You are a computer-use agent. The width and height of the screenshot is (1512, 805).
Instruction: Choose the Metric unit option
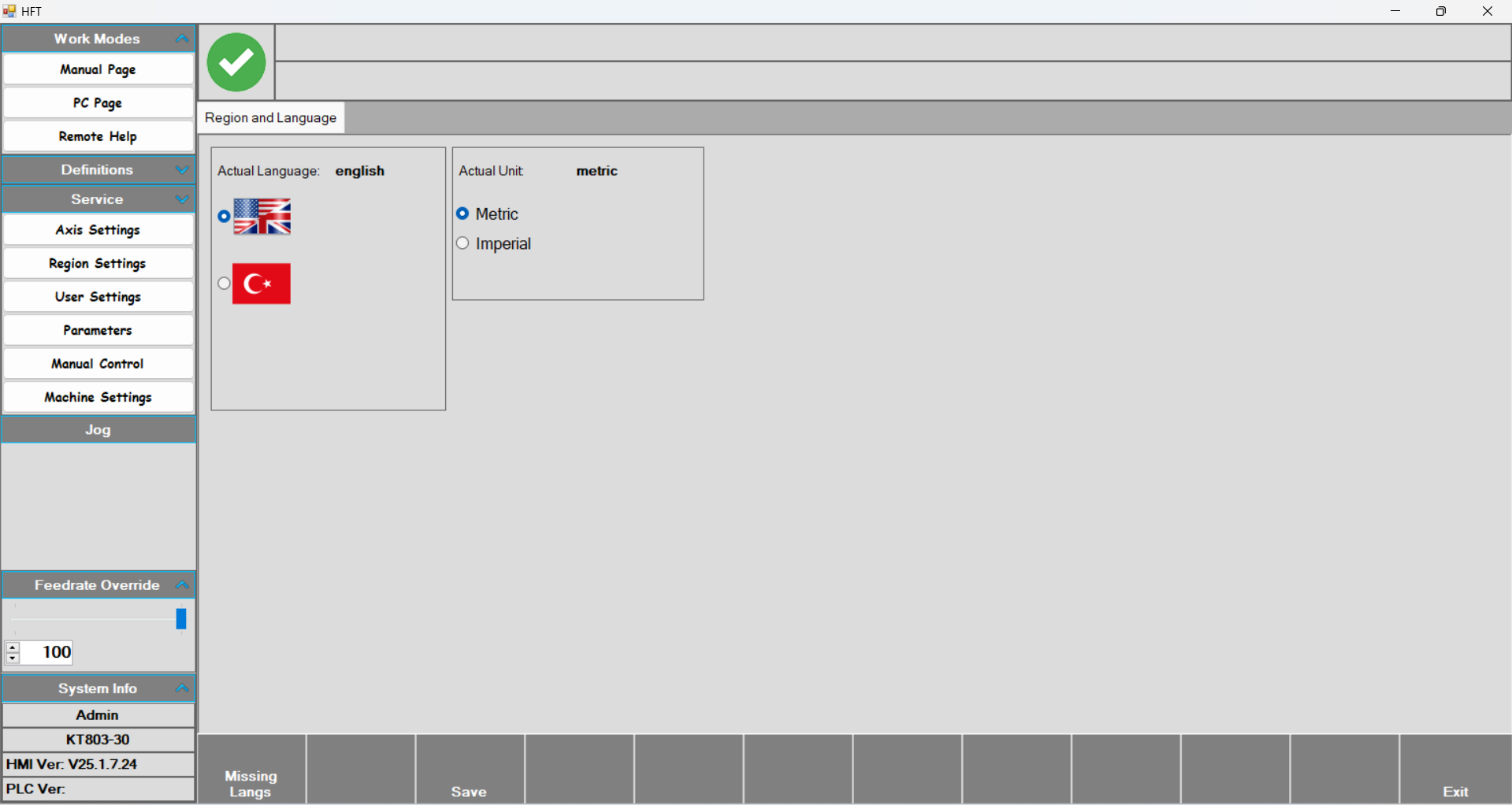point(463,213)
